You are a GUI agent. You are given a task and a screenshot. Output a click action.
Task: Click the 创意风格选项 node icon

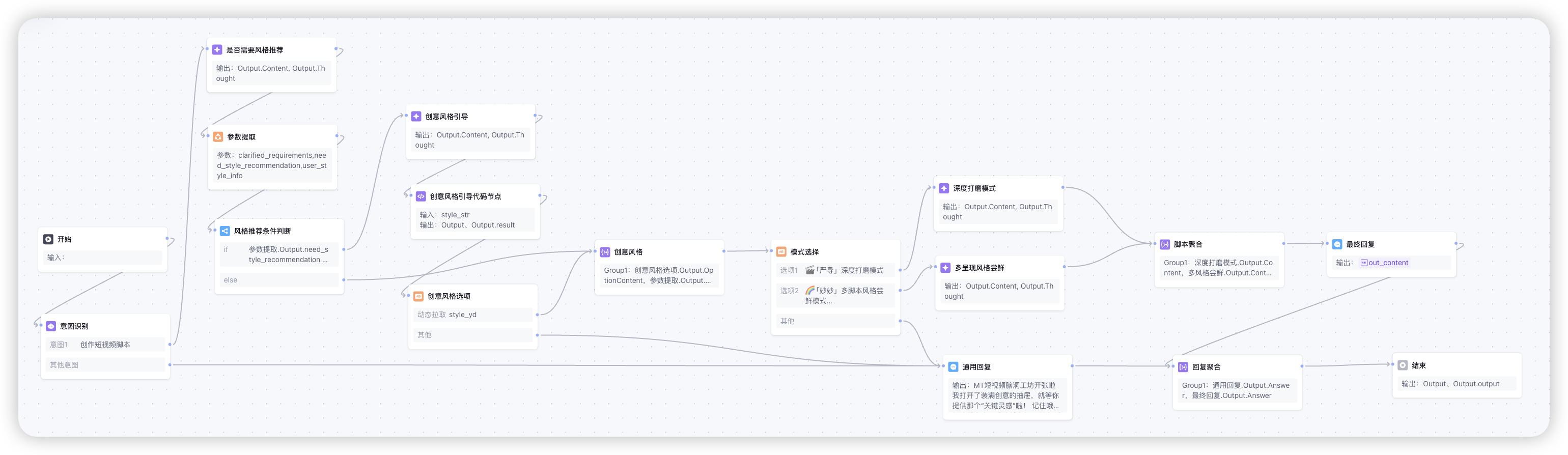[418, 296]
